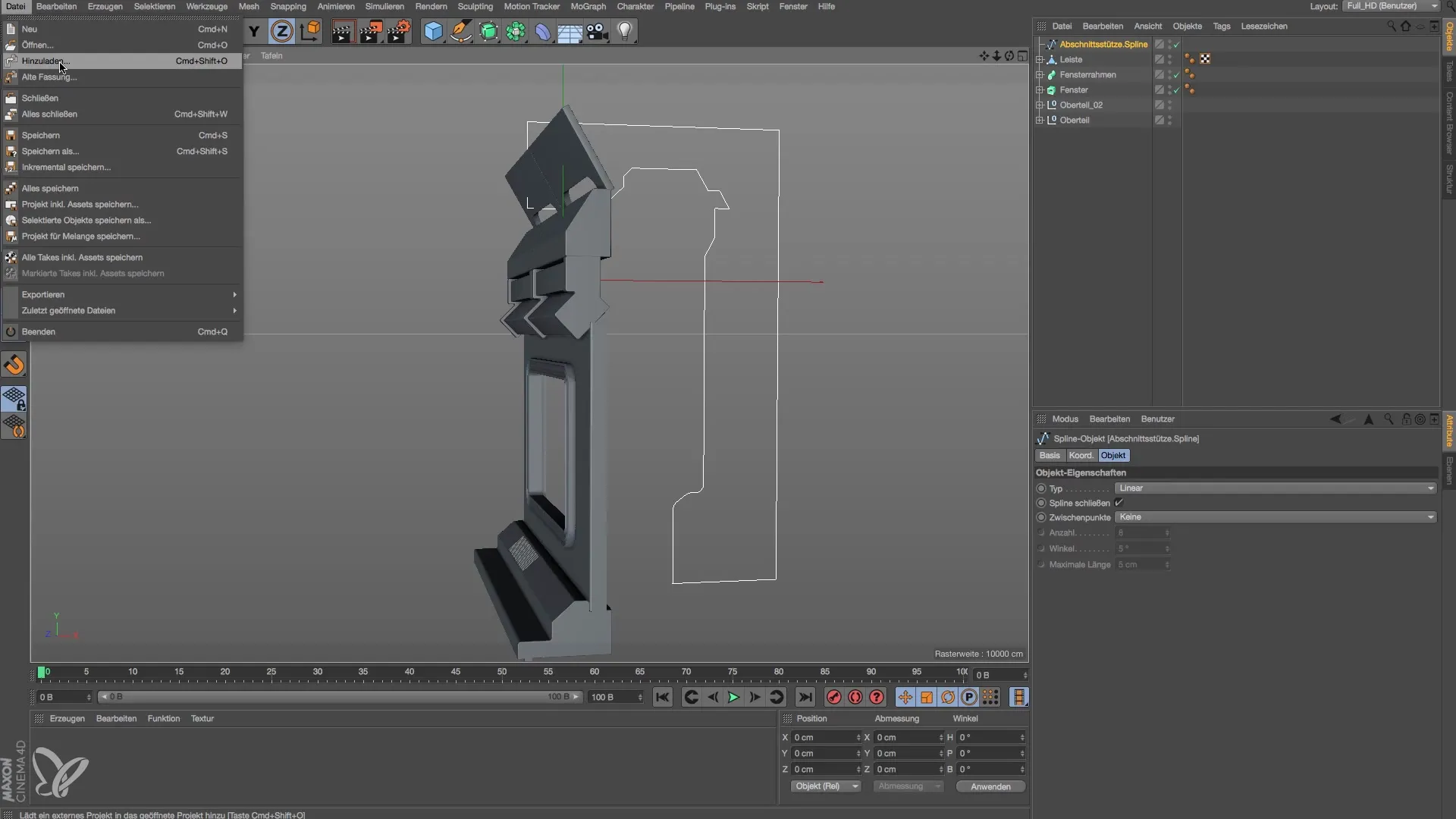
Task: Choose Speichern als... in the Datei menu
Action: [121, 151]
